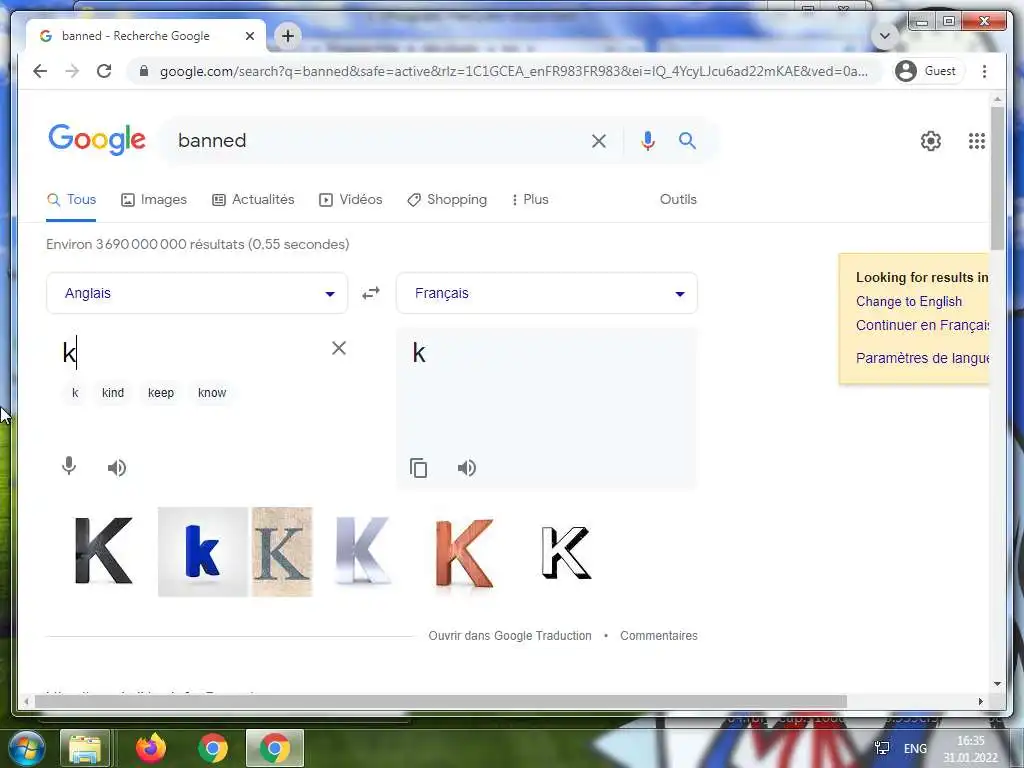Screen dimensions: 1024x768
Task: Switch to the Shopping tab
Action: [447, 200]
